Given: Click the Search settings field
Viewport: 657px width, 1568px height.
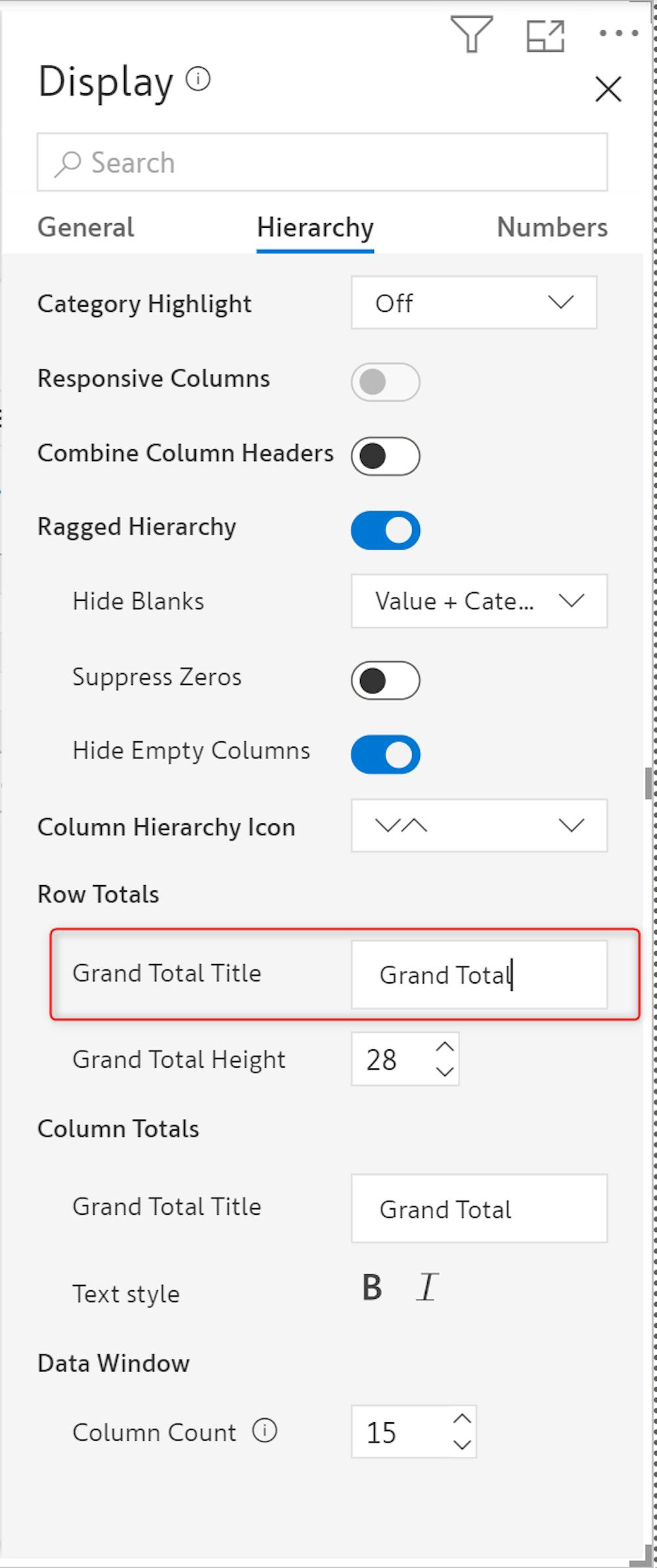Looking at the screenshot, I should (x=322, y=162).
